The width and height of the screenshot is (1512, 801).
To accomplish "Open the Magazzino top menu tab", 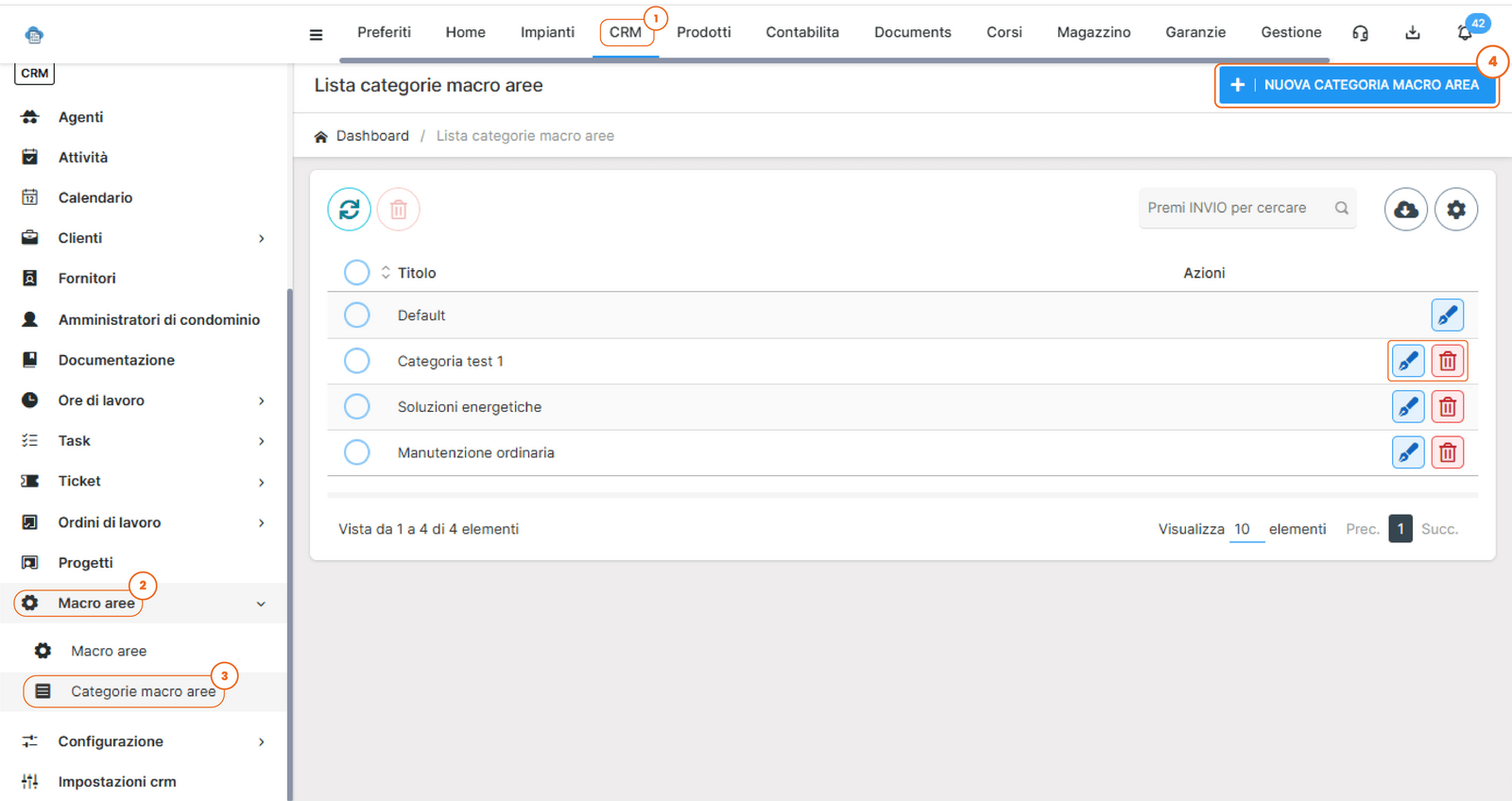I will click(1093, 32).
